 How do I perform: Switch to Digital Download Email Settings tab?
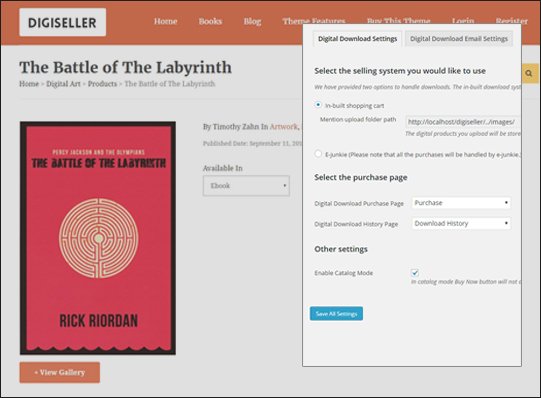point(459,39)
